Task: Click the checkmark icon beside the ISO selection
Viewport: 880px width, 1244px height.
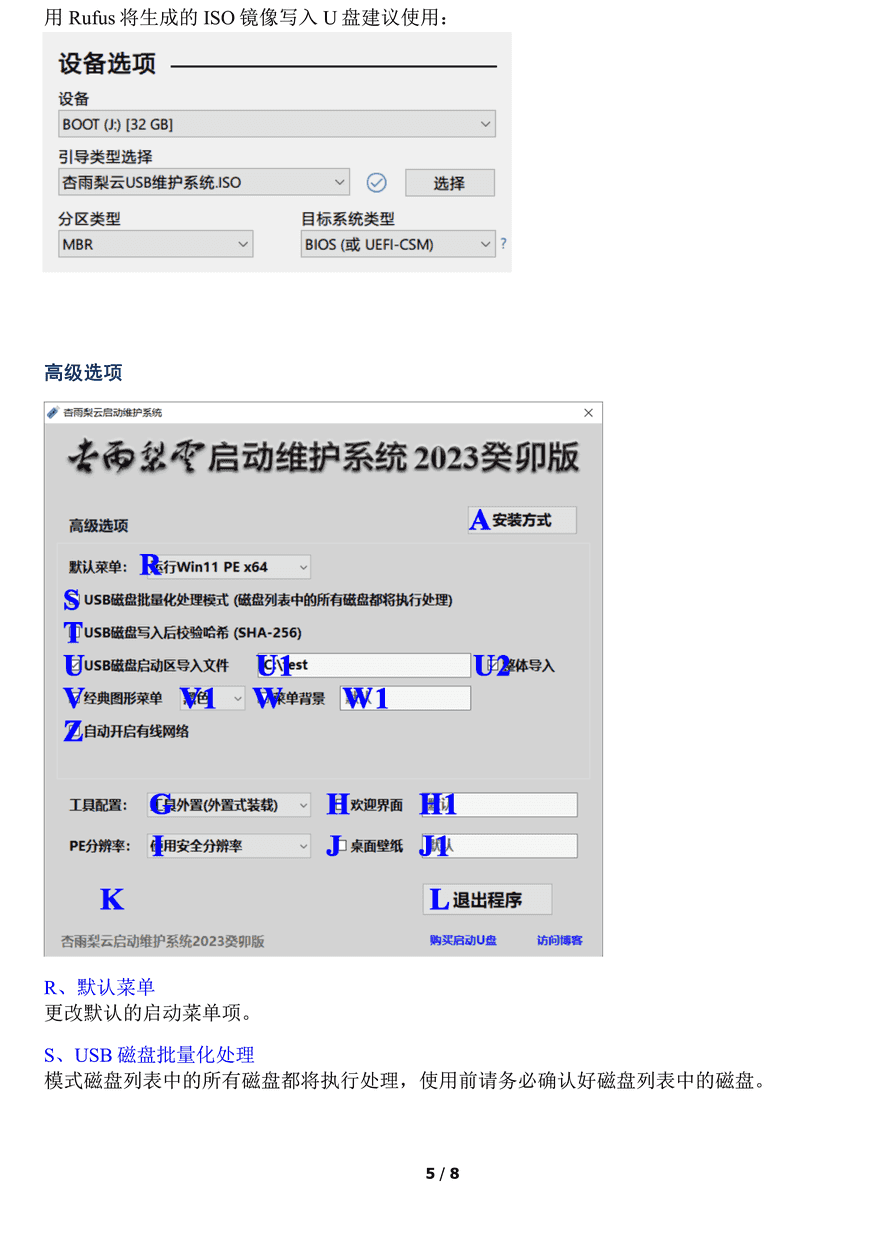Action: point(376,183)
